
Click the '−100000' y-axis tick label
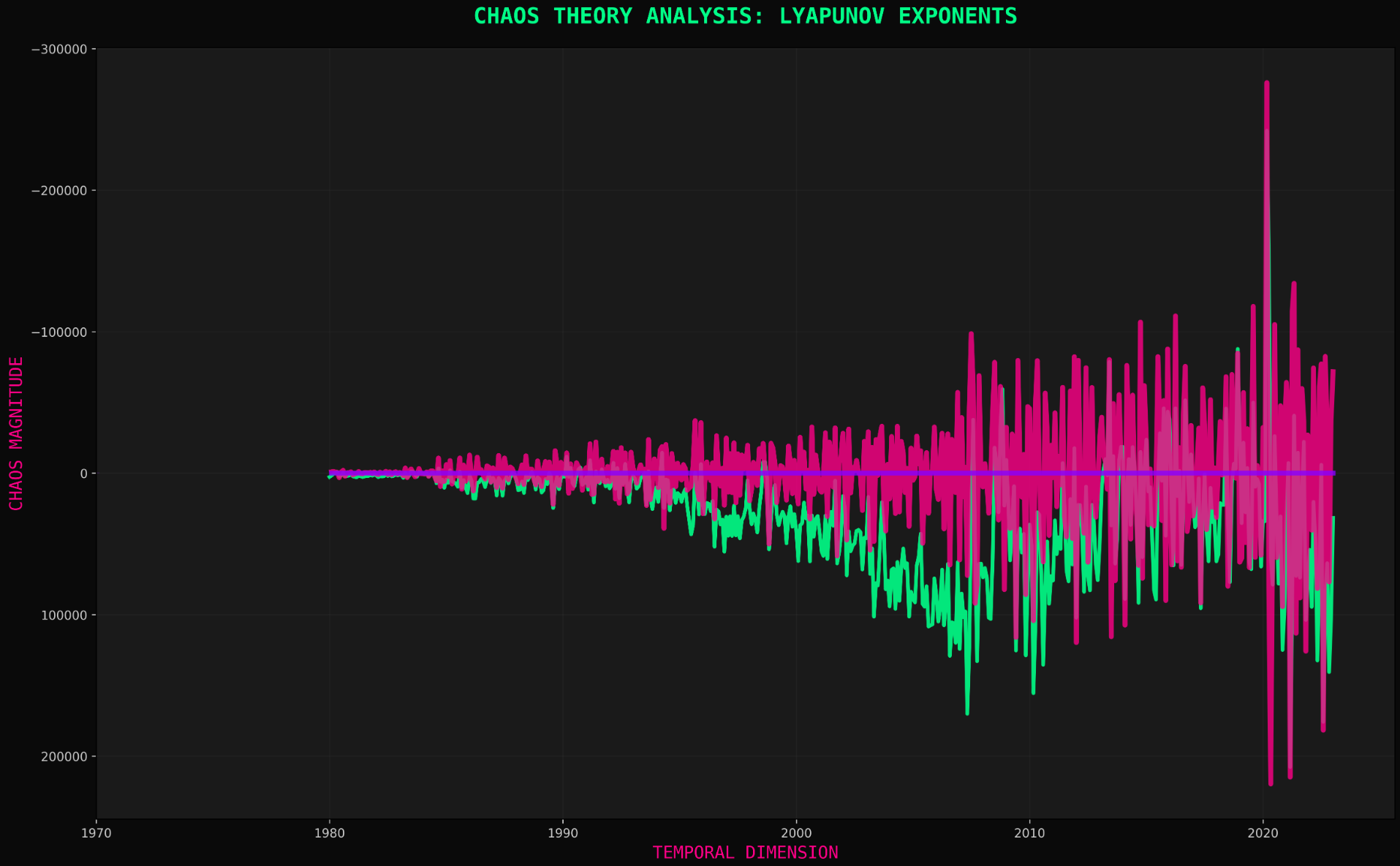pos(59,333)
